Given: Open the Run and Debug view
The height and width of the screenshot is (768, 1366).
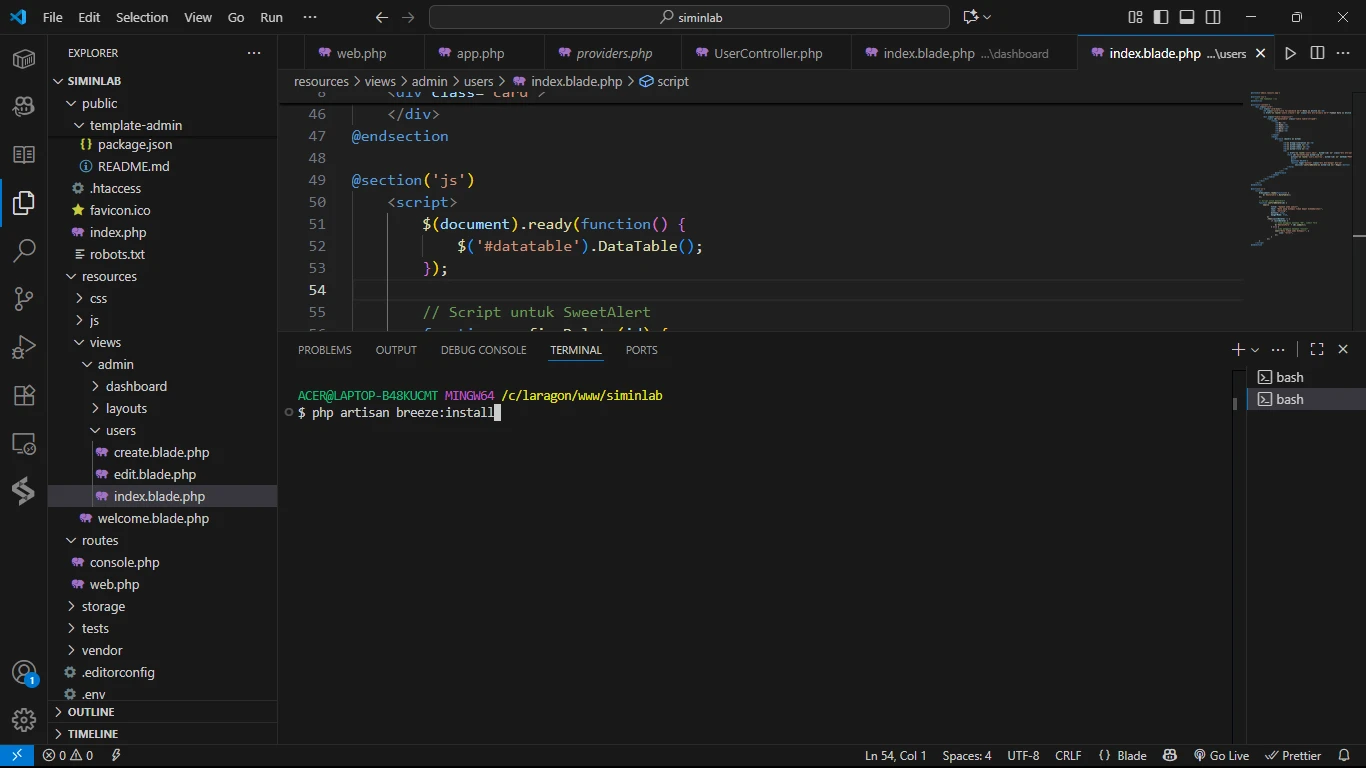Looking at the screenshot, I should (x=24, y=347).
